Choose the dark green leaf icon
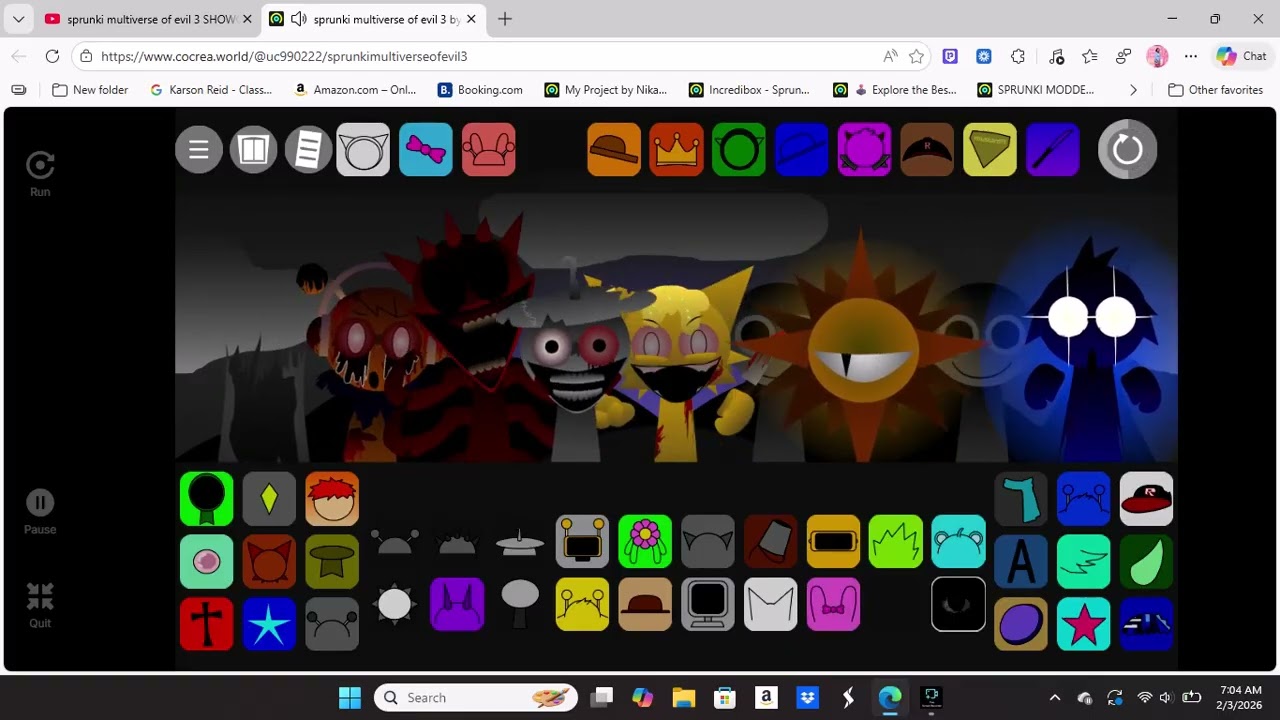 [x=1146, y=561]
